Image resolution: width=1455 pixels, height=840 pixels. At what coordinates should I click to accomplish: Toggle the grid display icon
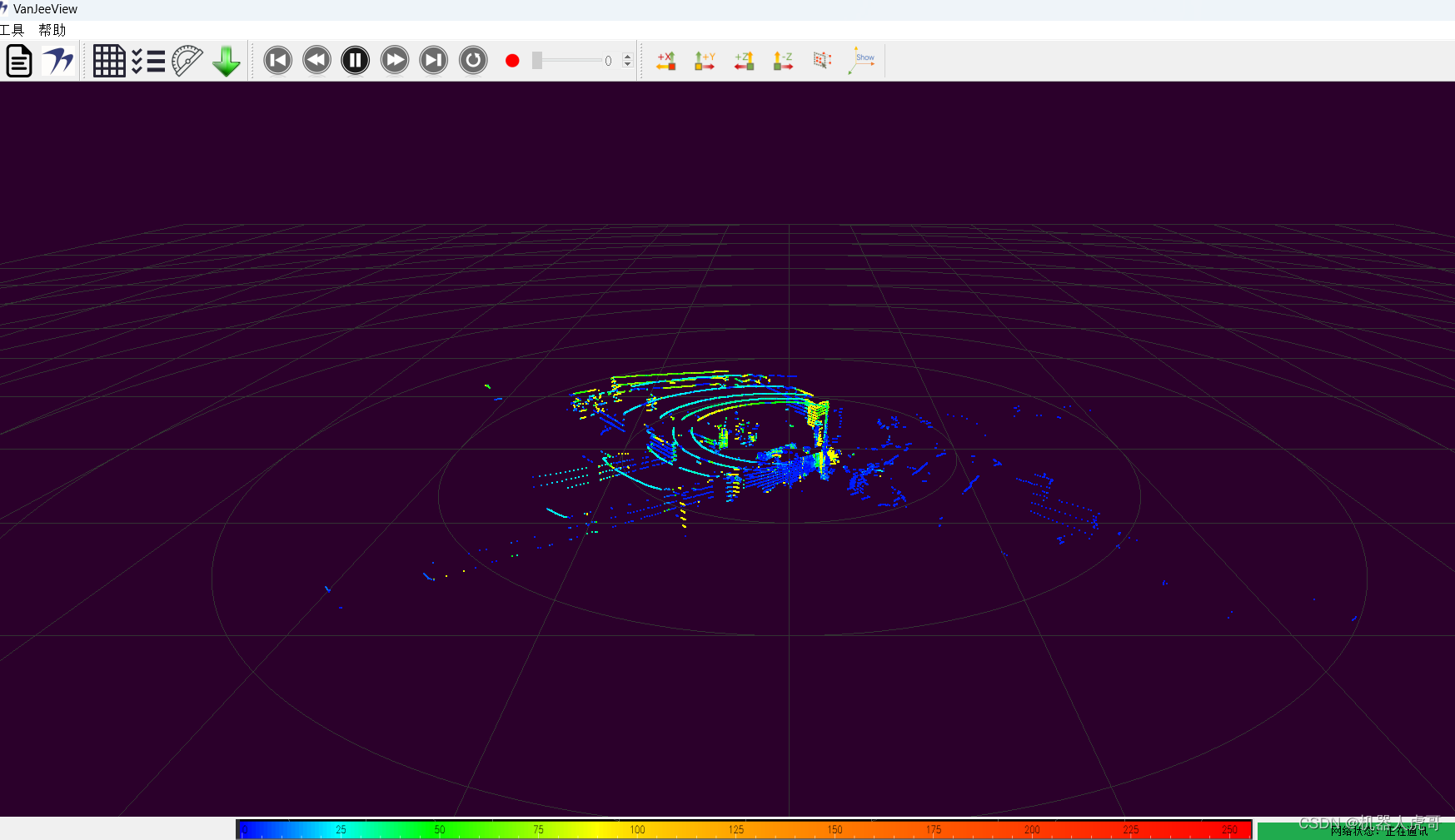click(109, 61)
